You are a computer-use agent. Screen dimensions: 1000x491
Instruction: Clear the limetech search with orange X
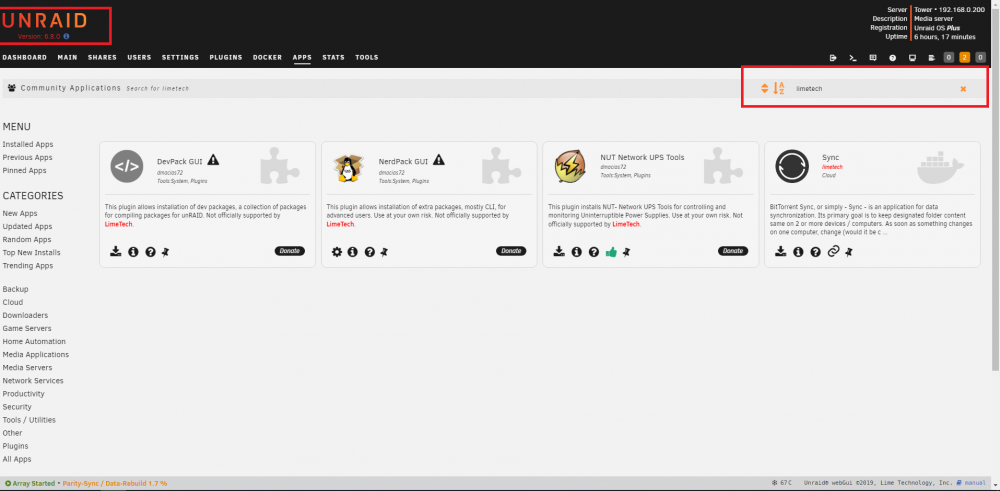(963, 89)
